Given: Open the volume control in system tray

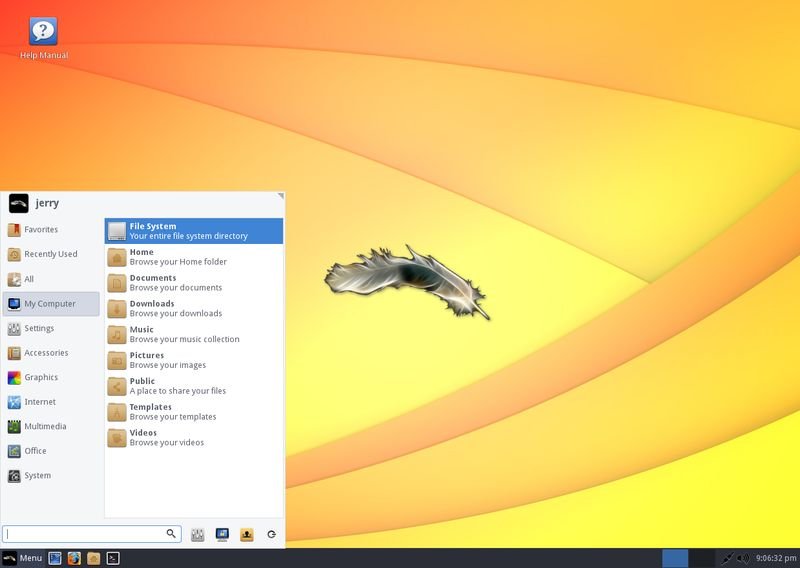Looking at the screenshot, I should [743, 558].
